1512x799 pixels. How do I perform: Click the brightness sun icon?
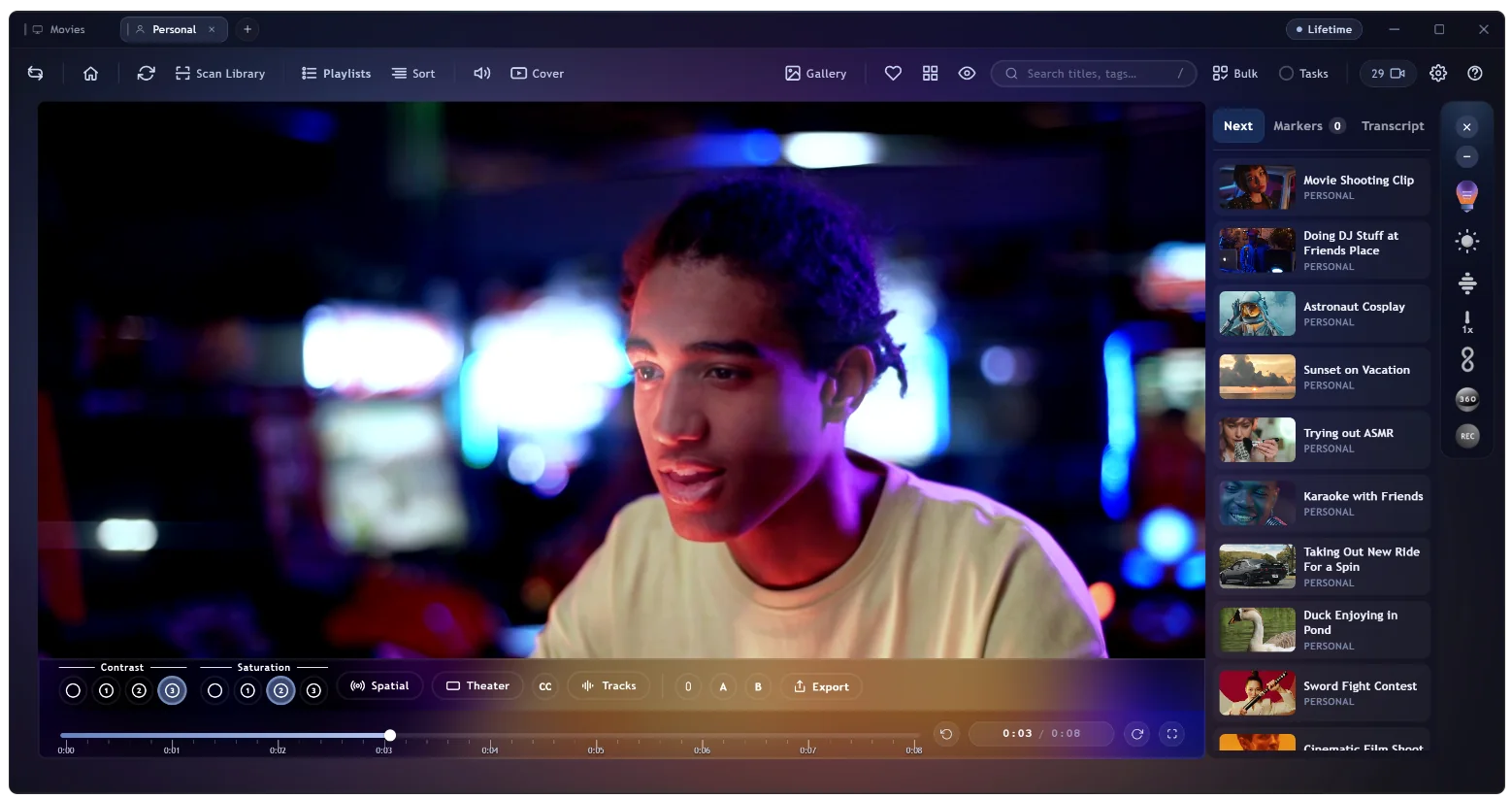[x=1467, y=241]
